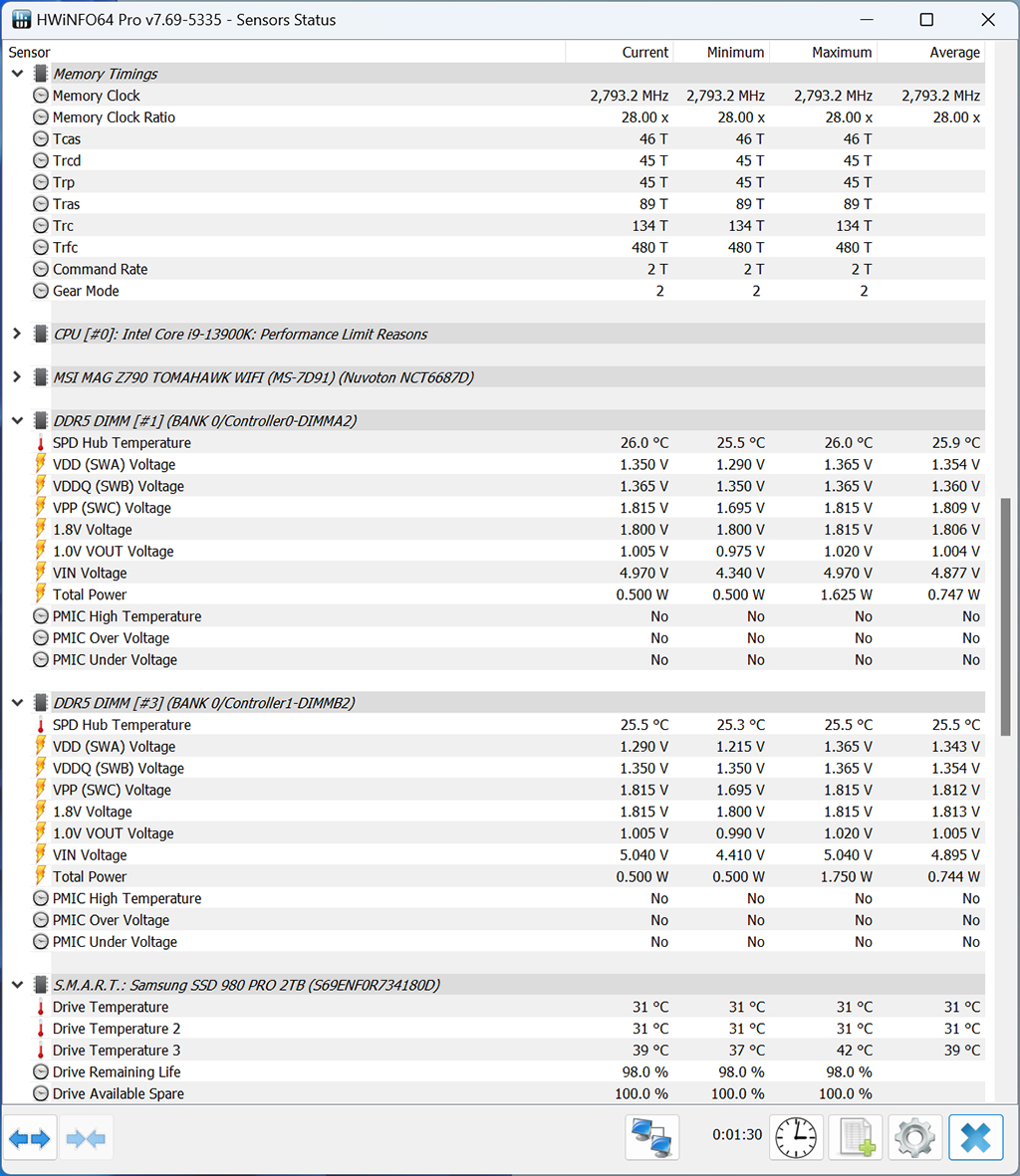Expand the MSI MAG Z790 TOMAHAWK section

click(x=17, y=377)
